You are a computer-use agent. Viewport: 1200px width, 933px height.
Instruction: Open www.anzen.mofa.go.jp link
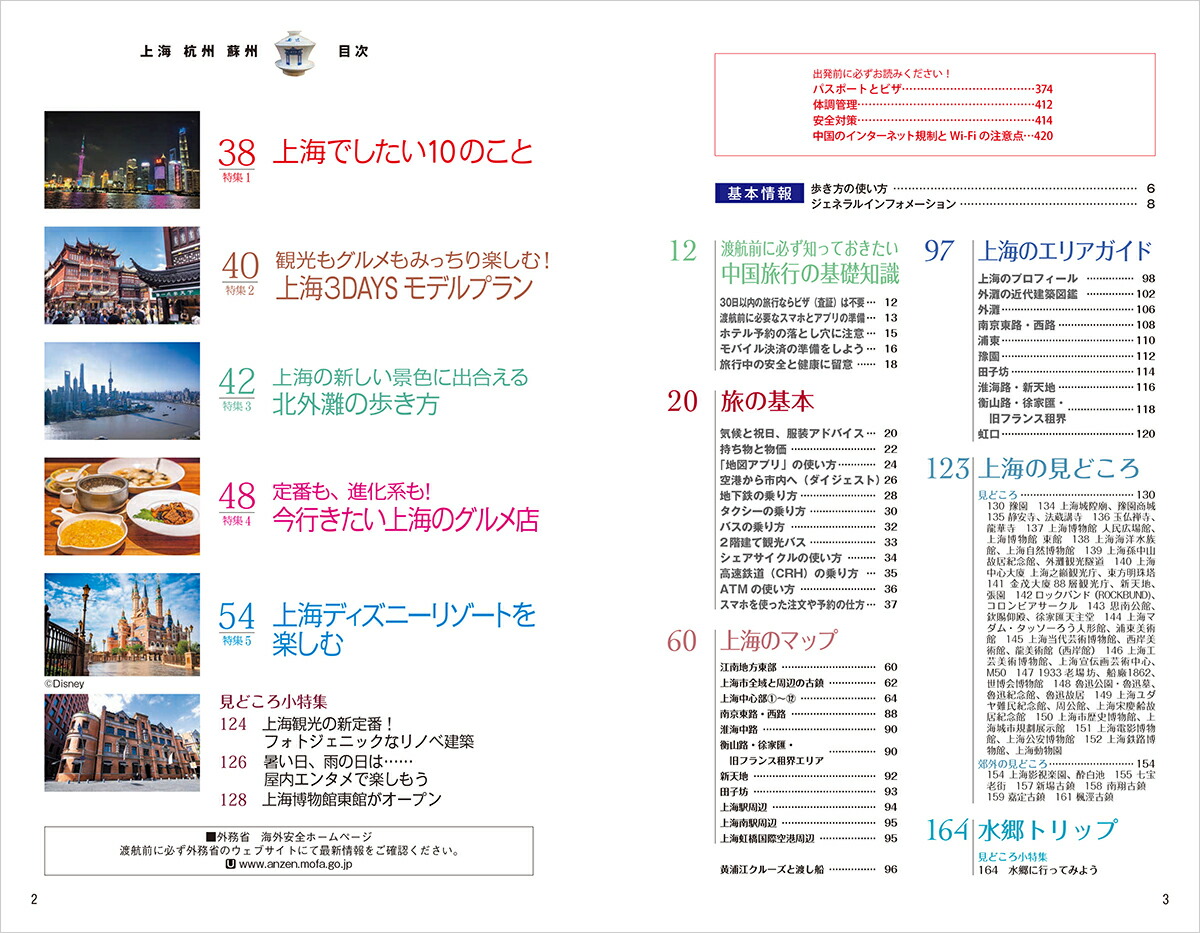point(296,866)
